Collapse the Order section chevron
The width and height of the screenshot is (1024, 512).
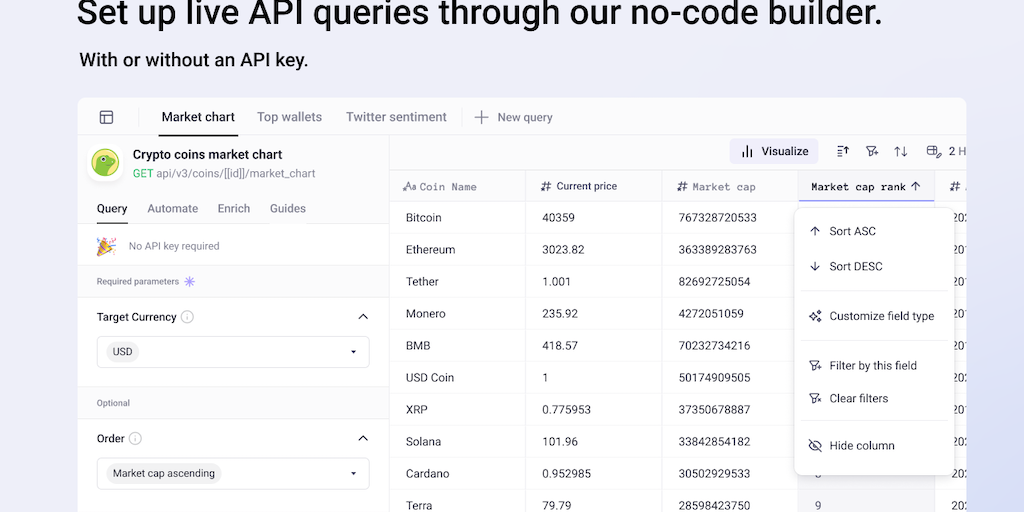pos(362,438)
